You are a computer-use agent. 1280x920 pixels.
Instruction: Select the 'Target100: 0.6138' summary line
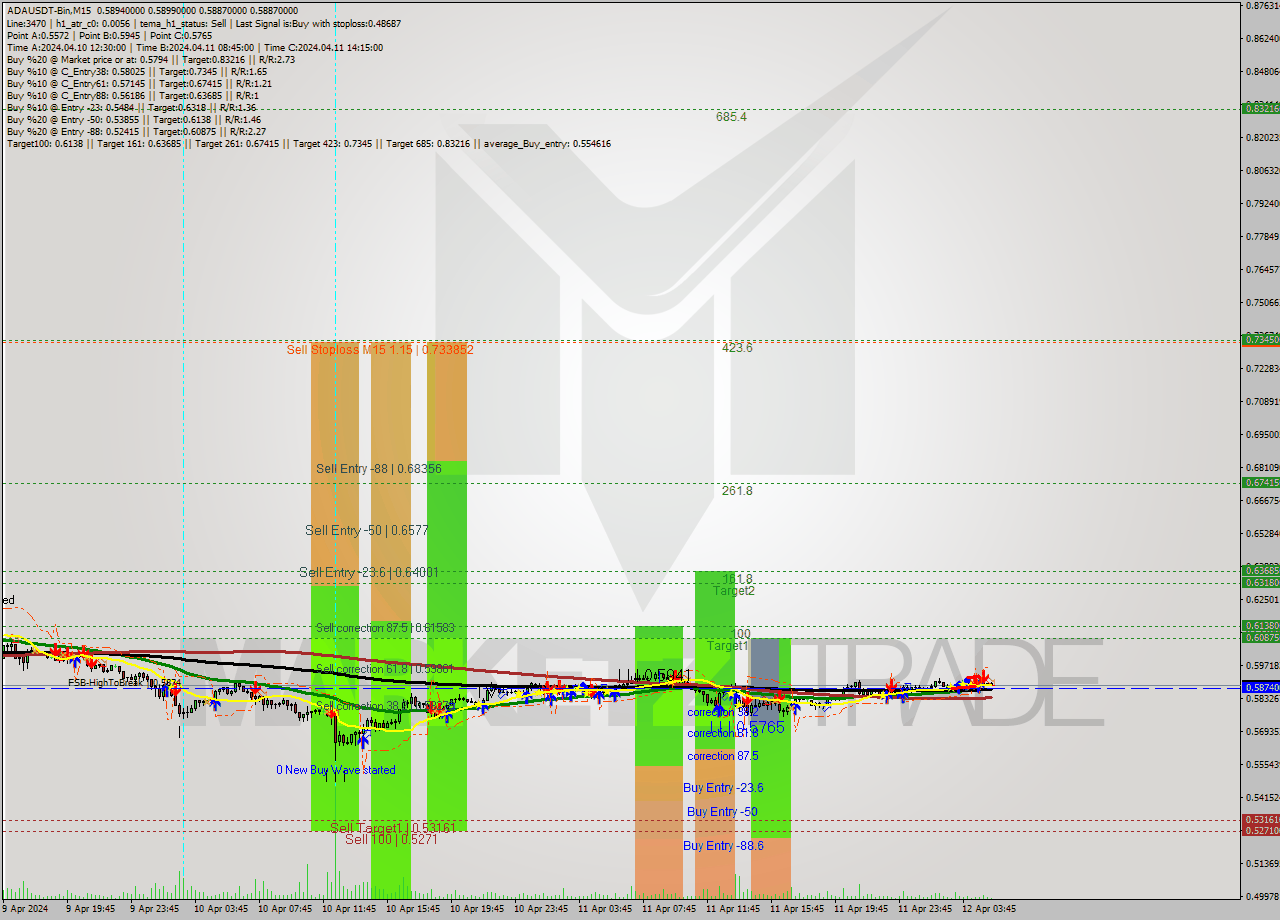(309, 143)
